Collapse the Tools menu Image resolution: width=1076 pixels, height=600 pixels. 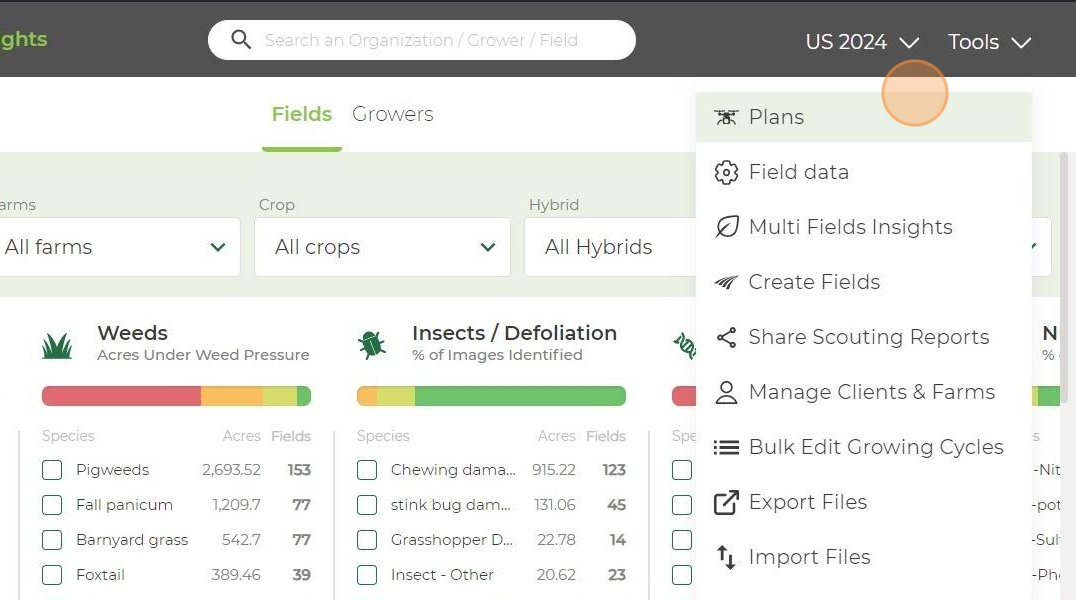click(988, 42)
